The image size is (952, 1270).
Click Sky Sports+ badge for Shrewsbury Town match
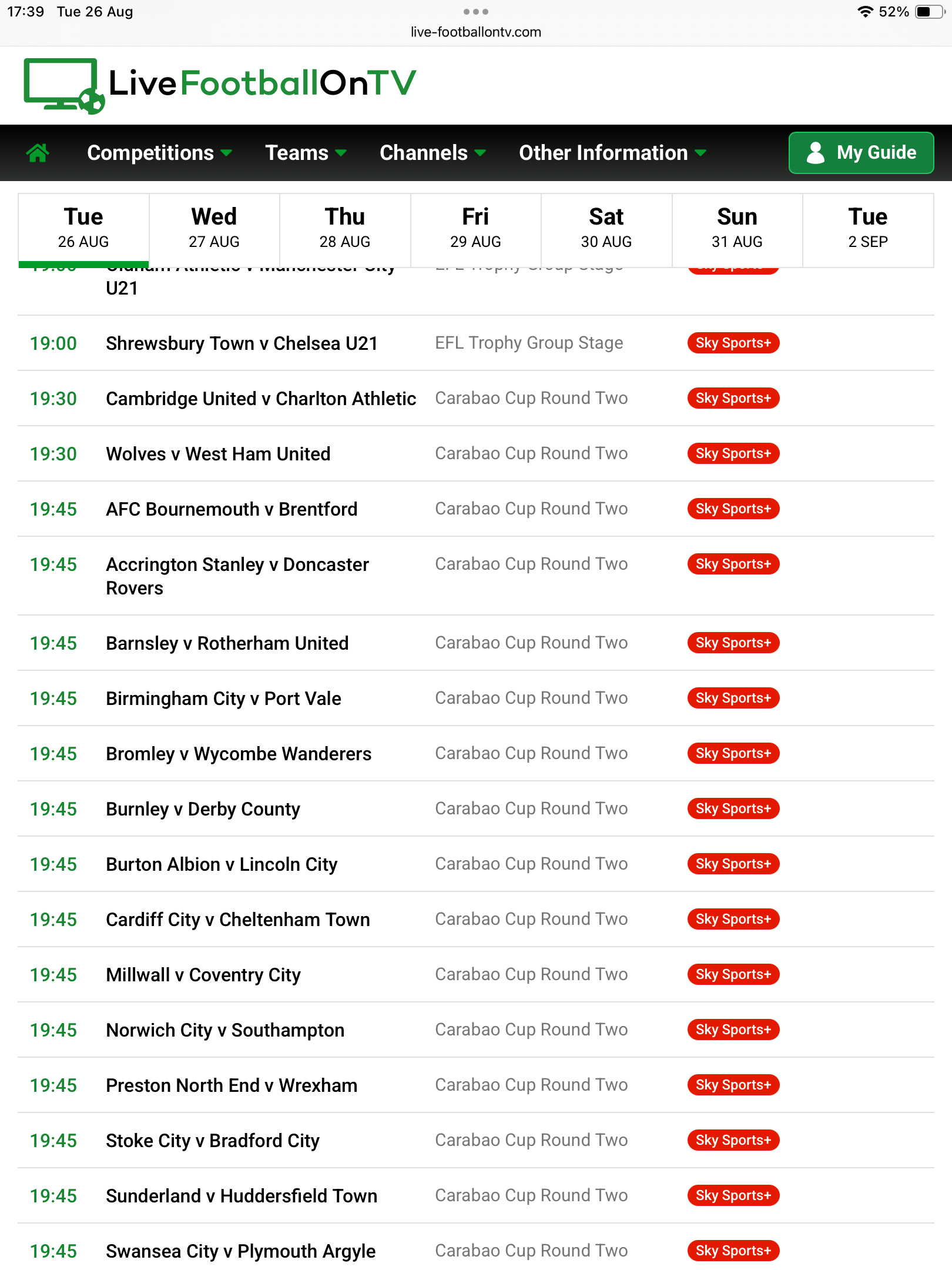733,343
